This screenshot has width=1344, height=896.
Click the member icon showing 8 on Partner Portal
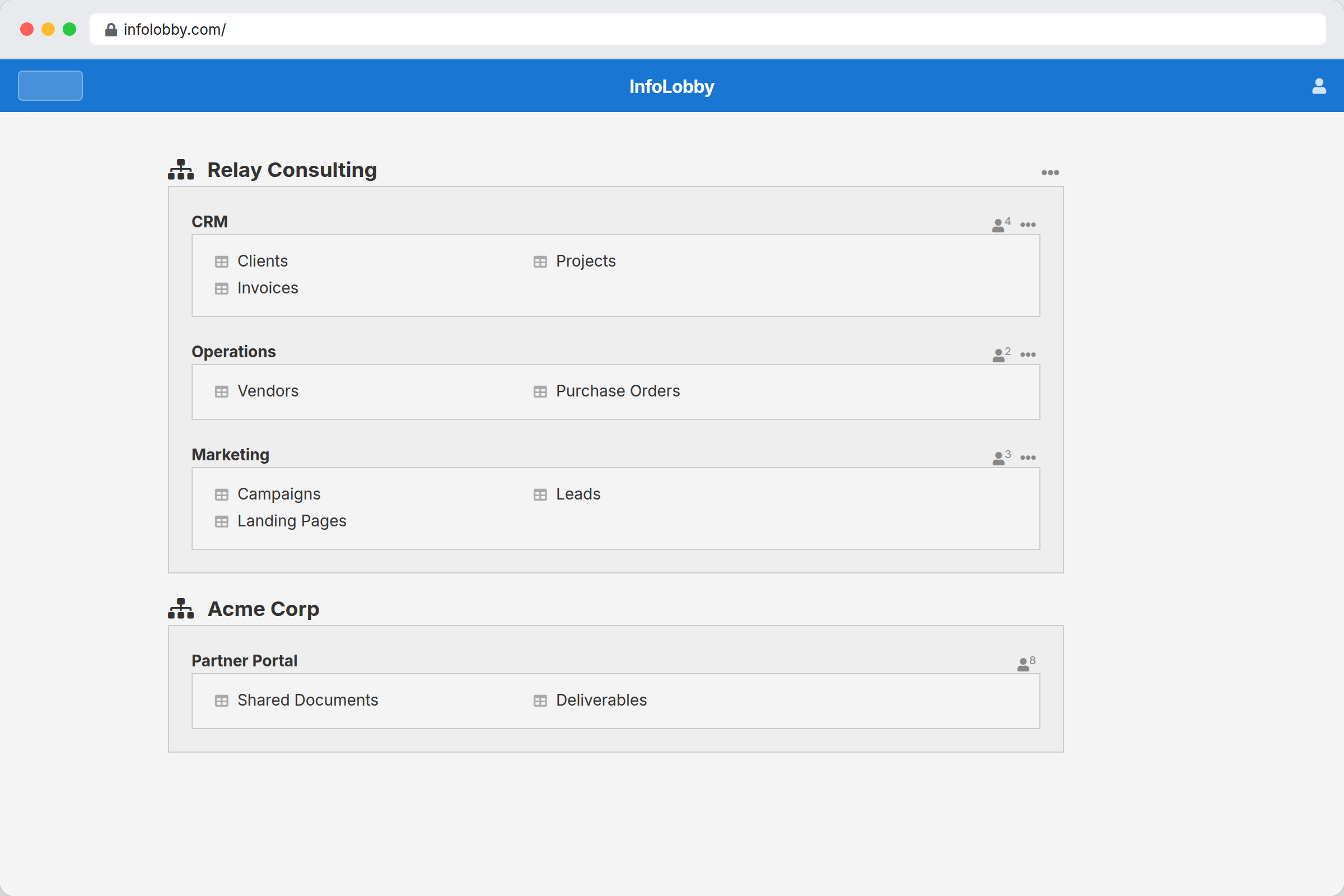1025,662
